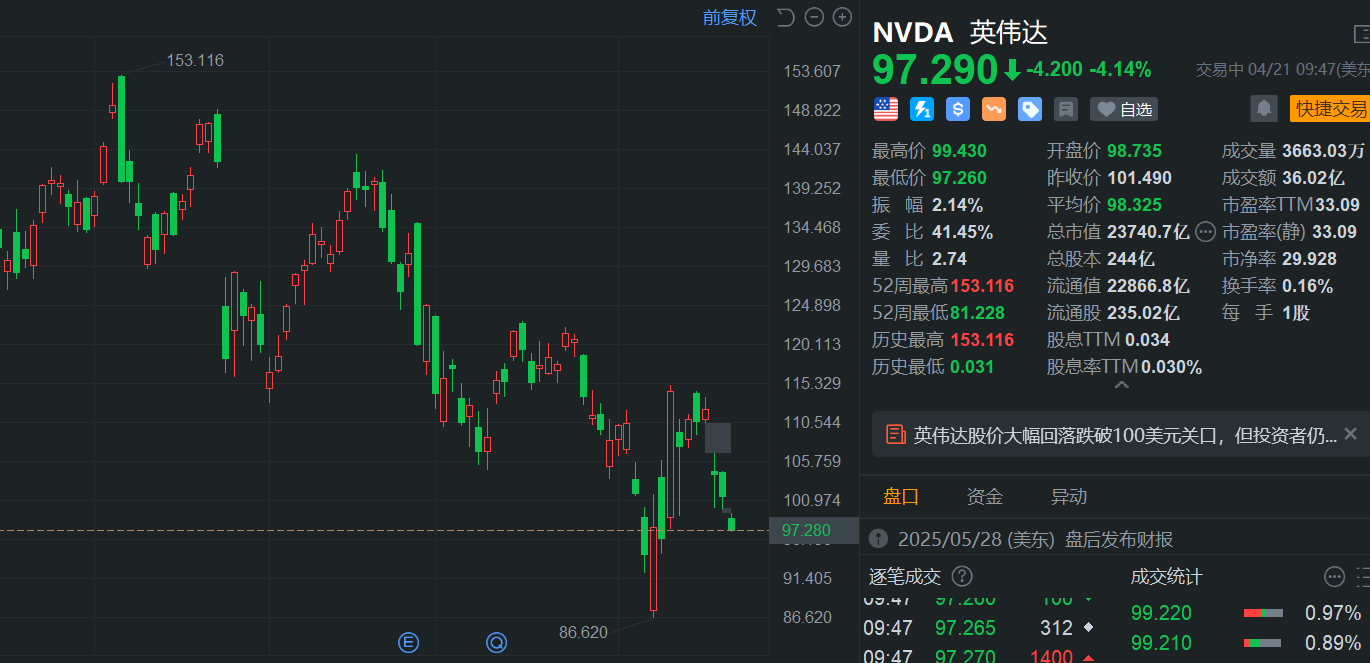The image size is (1370, 663).
Task: Click the 总市值 value 23740.7亿
Action: click(x=1148, y=231)
